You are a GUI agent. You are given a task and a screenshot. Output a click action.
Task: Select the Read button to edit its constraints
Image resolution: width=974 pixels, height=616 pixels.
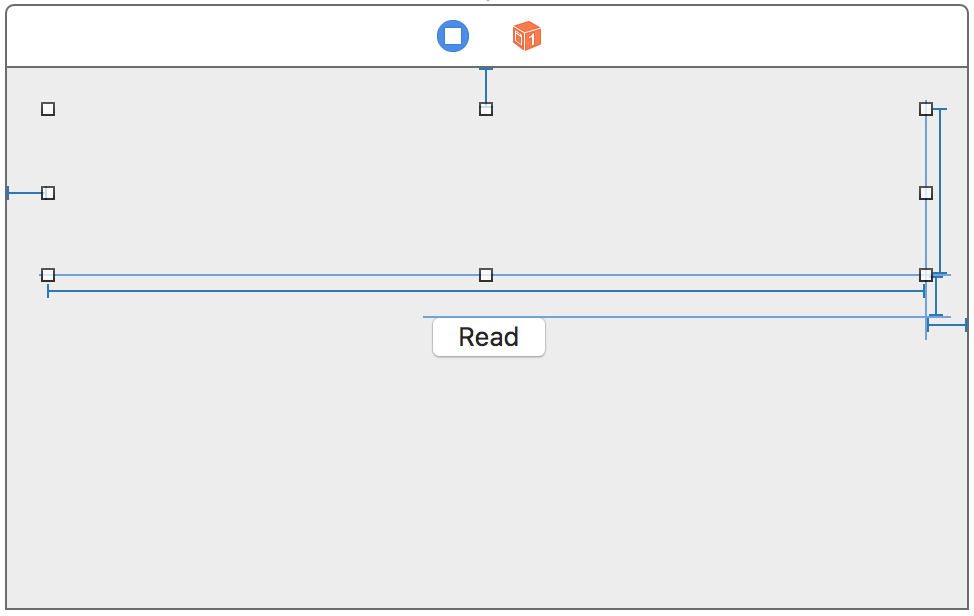coord(488,336)
